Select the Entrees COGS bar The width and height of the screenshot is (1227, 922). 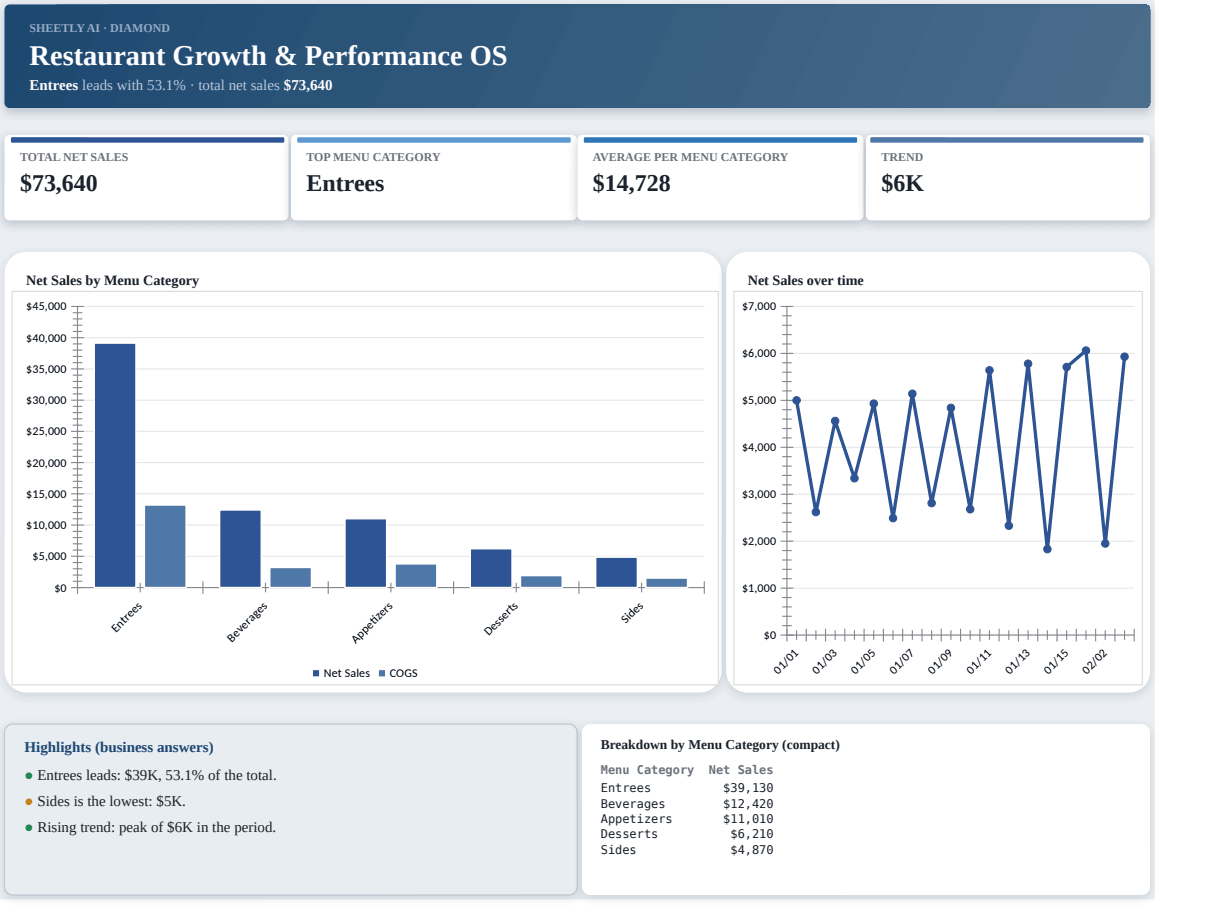pos(165,546)
